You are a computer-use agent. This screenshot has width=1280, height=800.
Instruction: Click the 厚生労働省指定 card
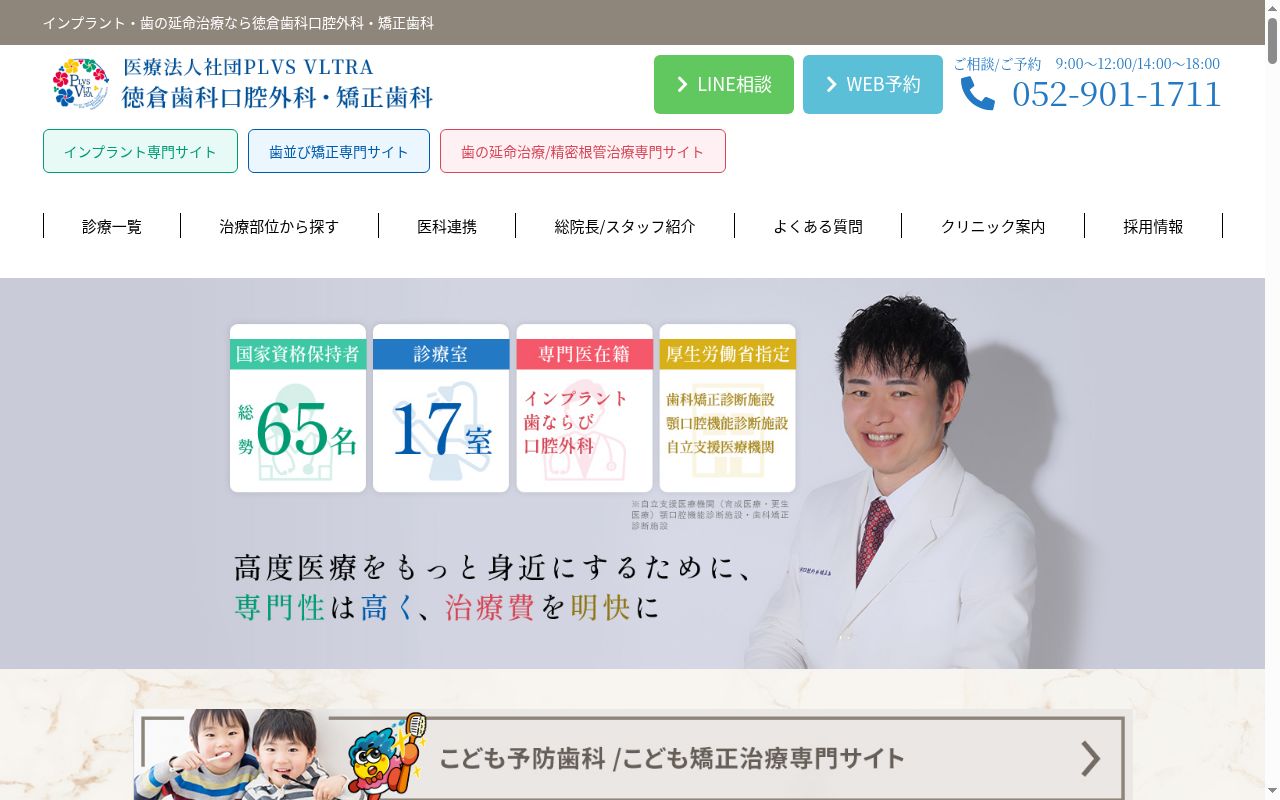(x=727, y=408)
